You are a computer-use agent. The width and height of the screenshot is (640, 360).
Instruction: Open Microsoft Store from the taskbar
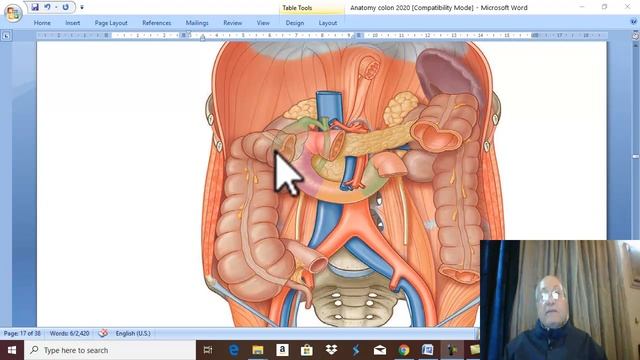pos(307,350)
